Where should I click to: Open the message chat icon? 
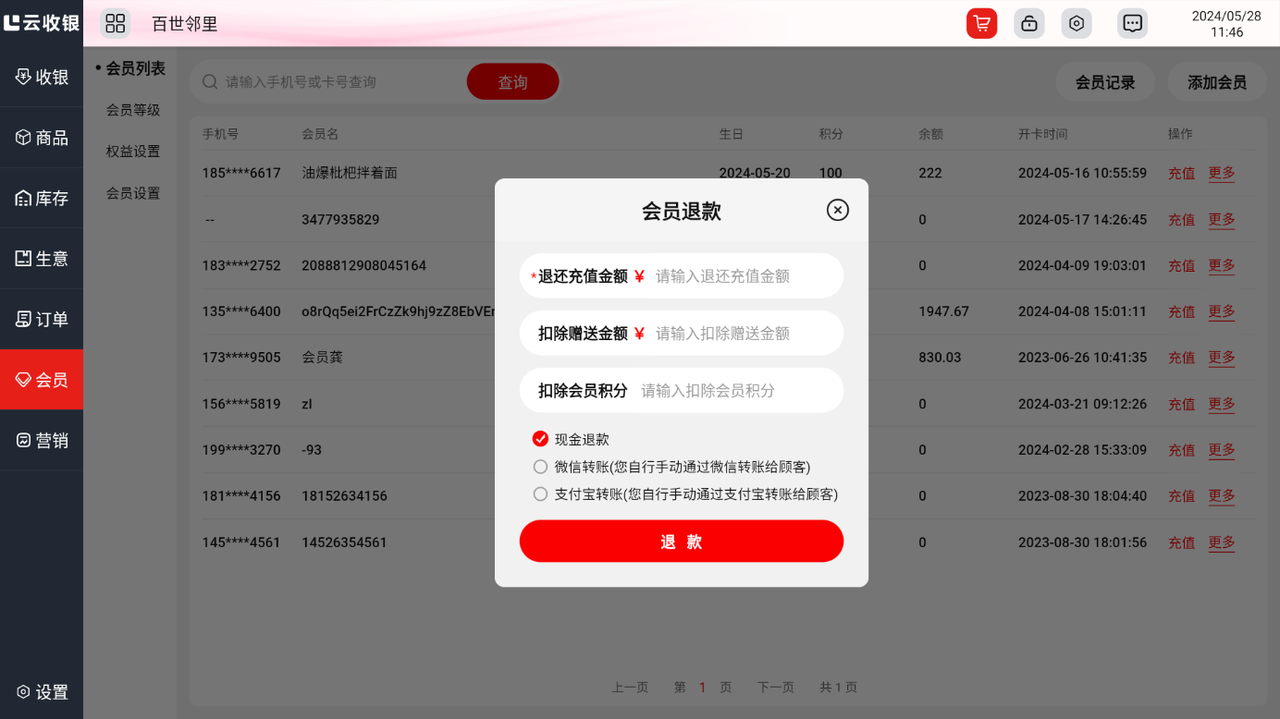pos(1132,24)
